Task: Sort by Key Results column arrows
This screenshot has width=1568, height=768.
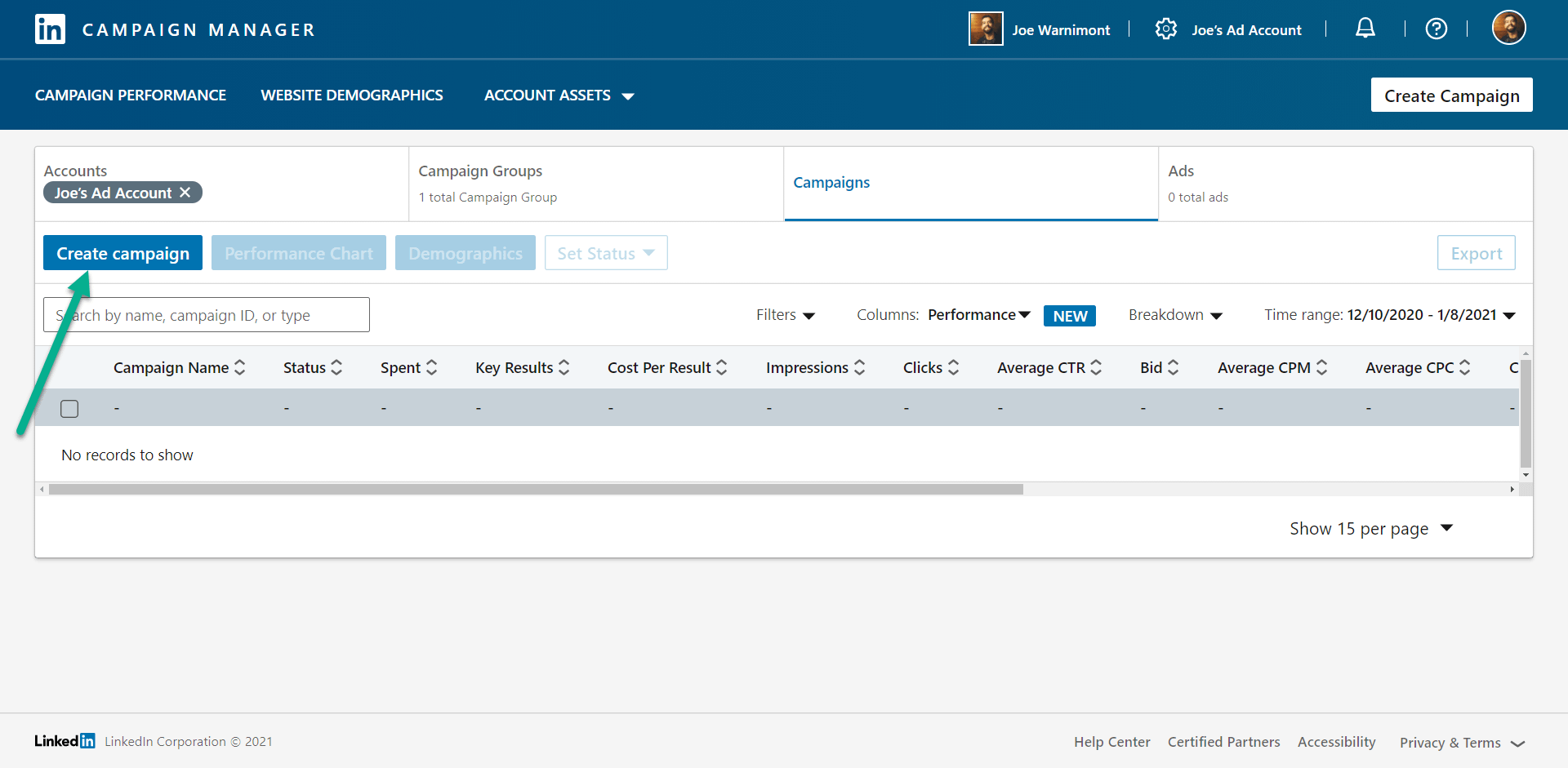Action: click(563, 367)
